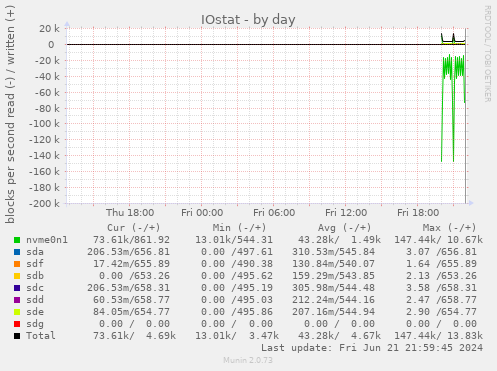
Task: Click the vertical y-axis title text
Action: coord(10,115)
